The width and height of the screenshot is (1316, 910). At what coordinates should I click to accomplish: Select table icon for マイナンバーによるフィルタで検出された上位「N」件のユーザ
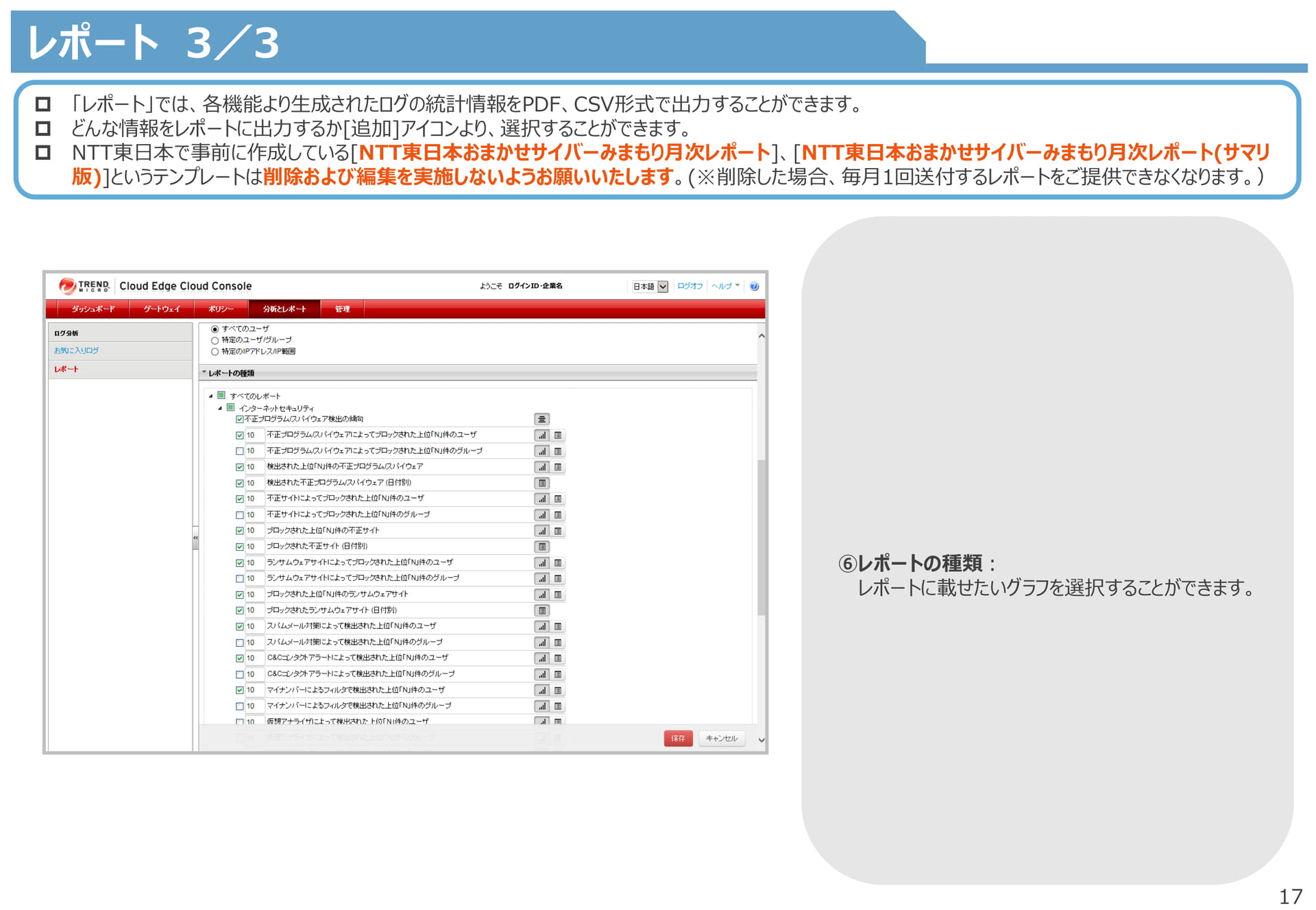click(558, 690)
